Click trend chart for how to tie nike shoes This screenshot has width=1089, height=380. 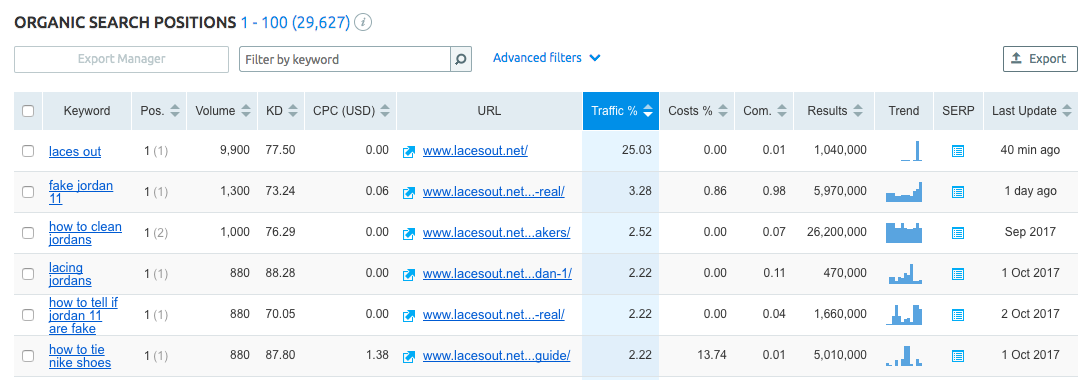[x=904, y=356]
